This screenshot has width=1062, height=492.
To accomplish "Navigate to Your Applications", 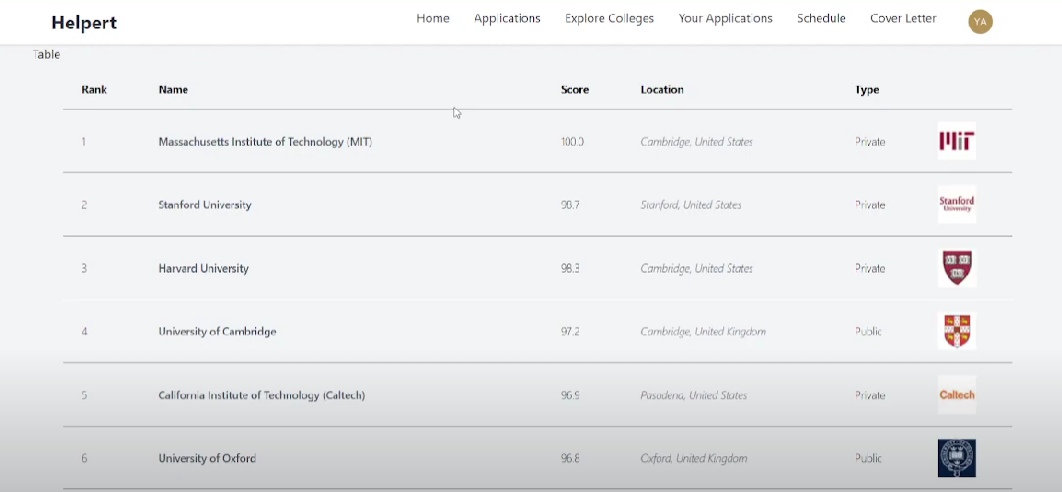I will point(725,18).
